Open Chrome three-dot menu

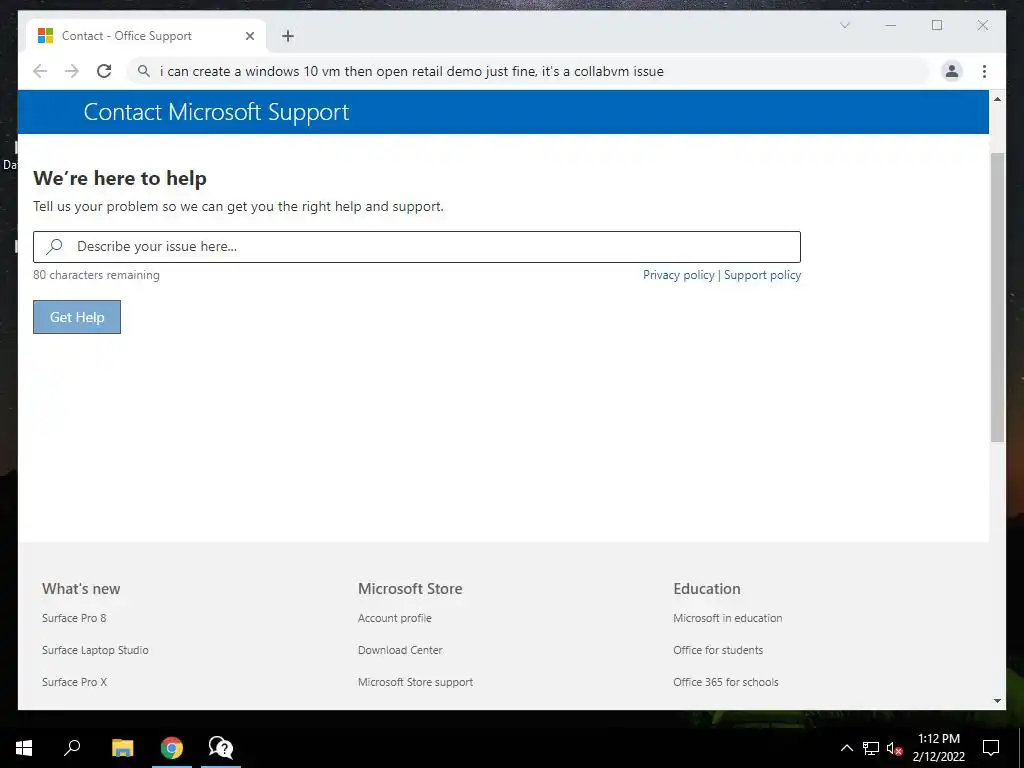(x=984, y=71)
